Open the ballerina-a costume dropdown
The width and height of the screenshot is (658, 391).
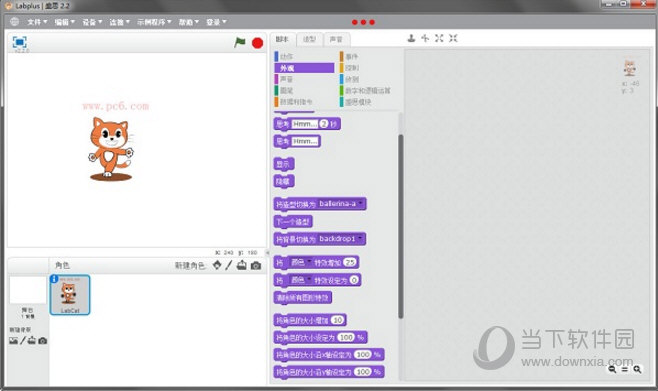(x=340, y=203)
